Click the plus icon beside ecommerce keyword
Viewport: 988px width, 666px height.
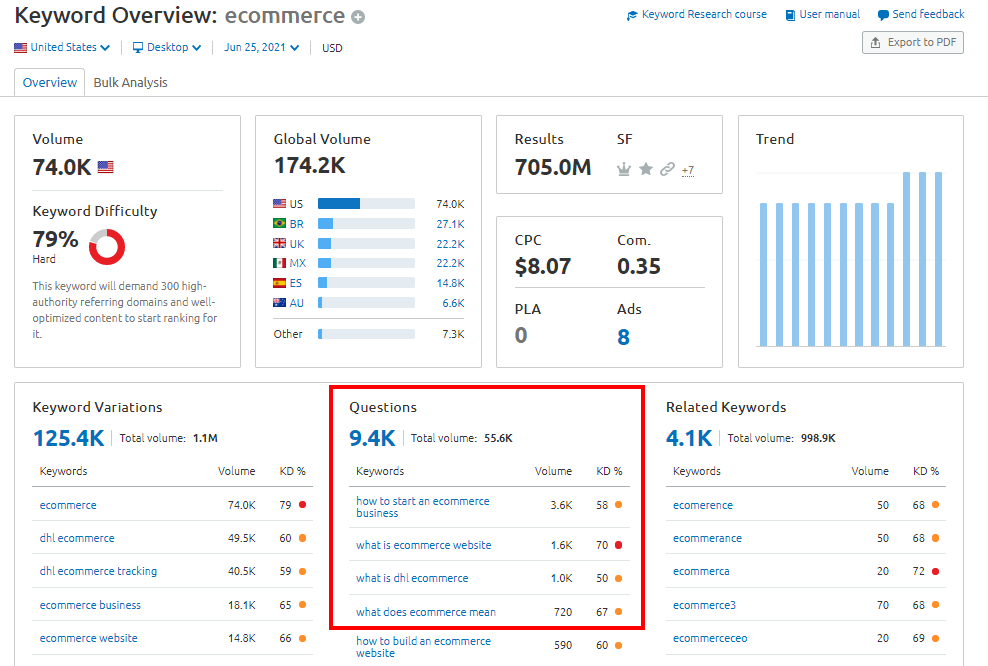[x=358, y=17]
